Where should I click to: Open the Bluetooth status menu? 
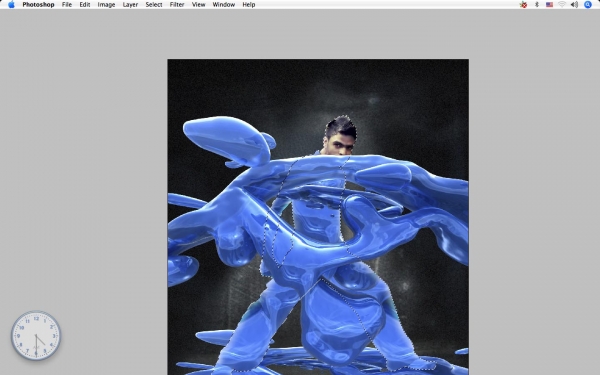pos(536,5)
